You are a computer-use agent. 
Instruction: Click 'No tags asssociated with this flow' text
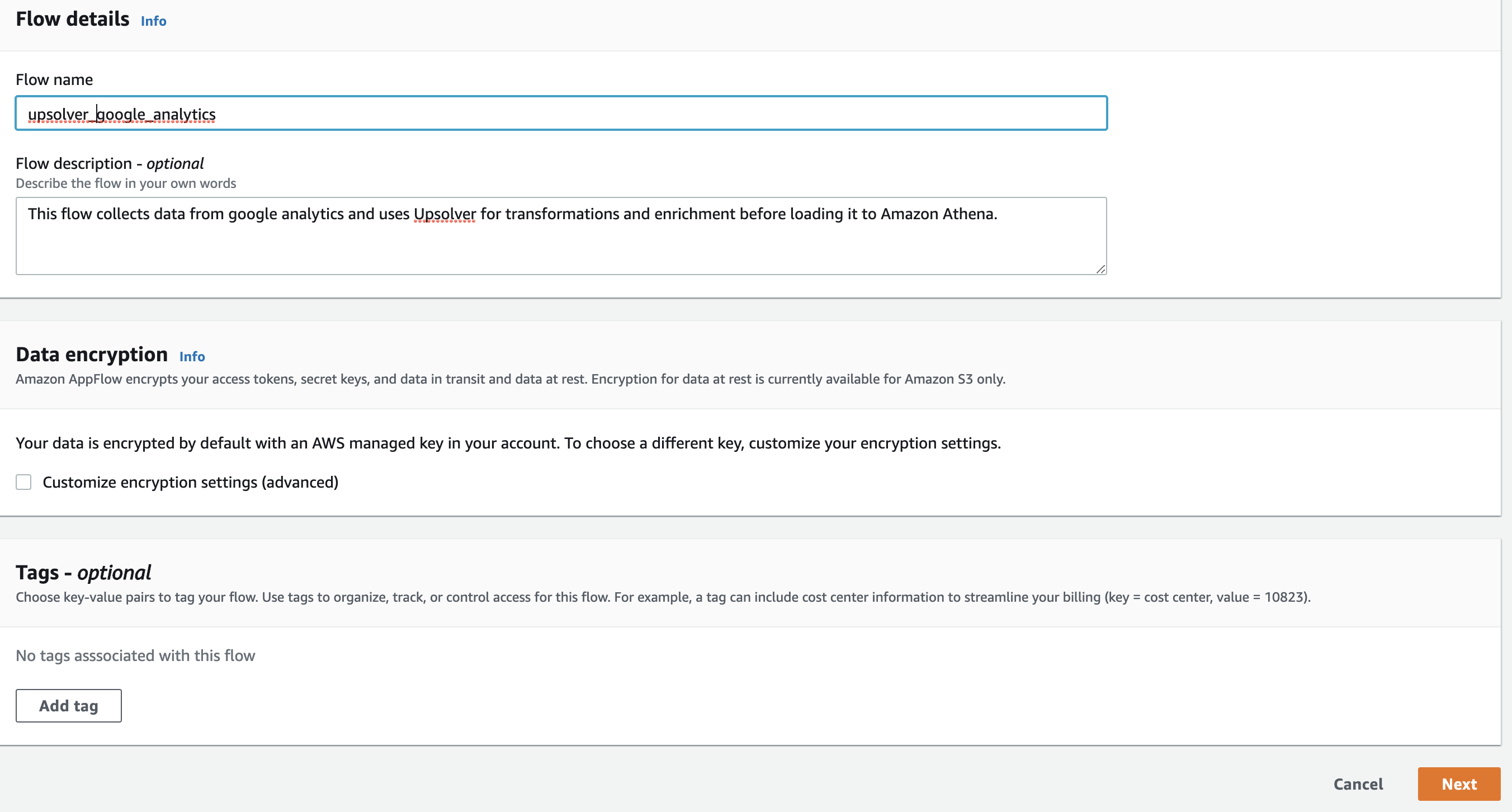[x=135, y=655]
